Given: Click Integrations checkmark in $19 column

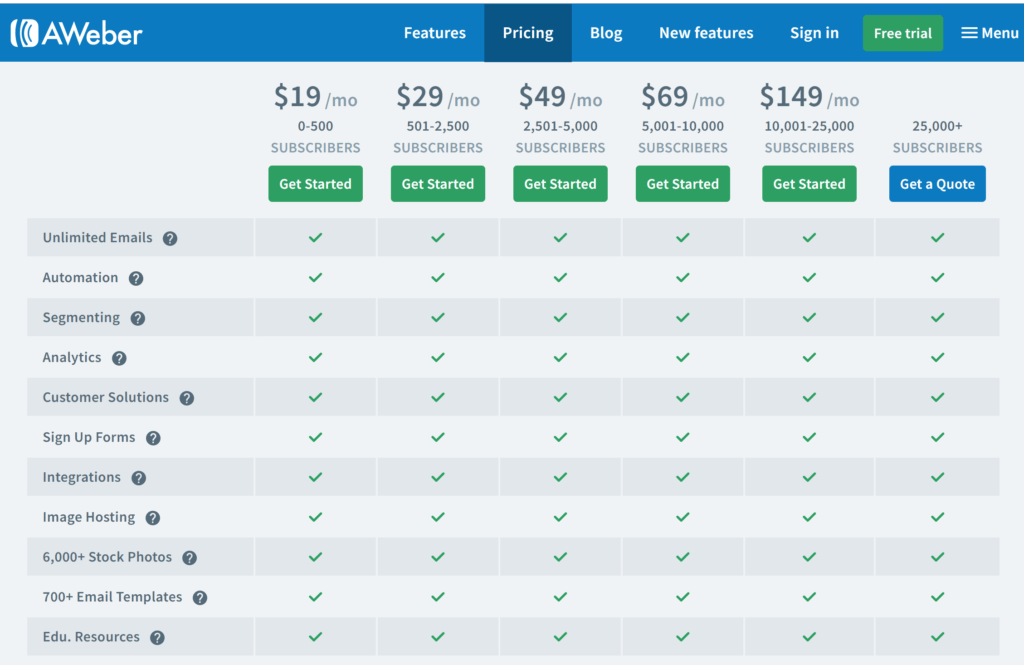Looking at the screenshot, I should (315, 477).
